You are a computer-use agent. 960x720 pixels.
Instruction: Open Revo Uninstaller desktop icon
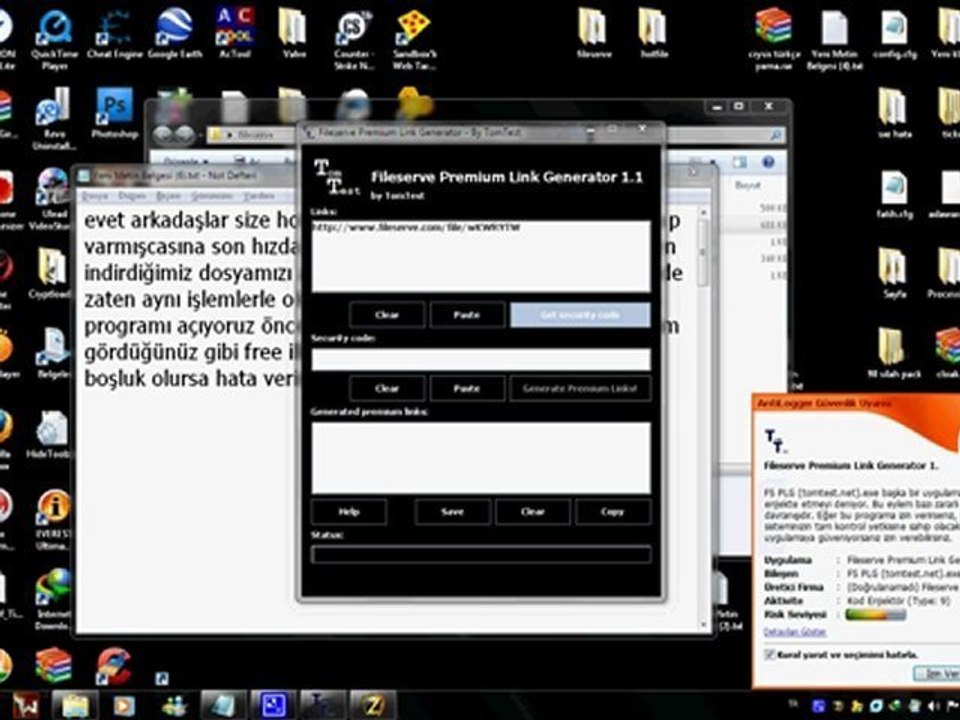54,118
